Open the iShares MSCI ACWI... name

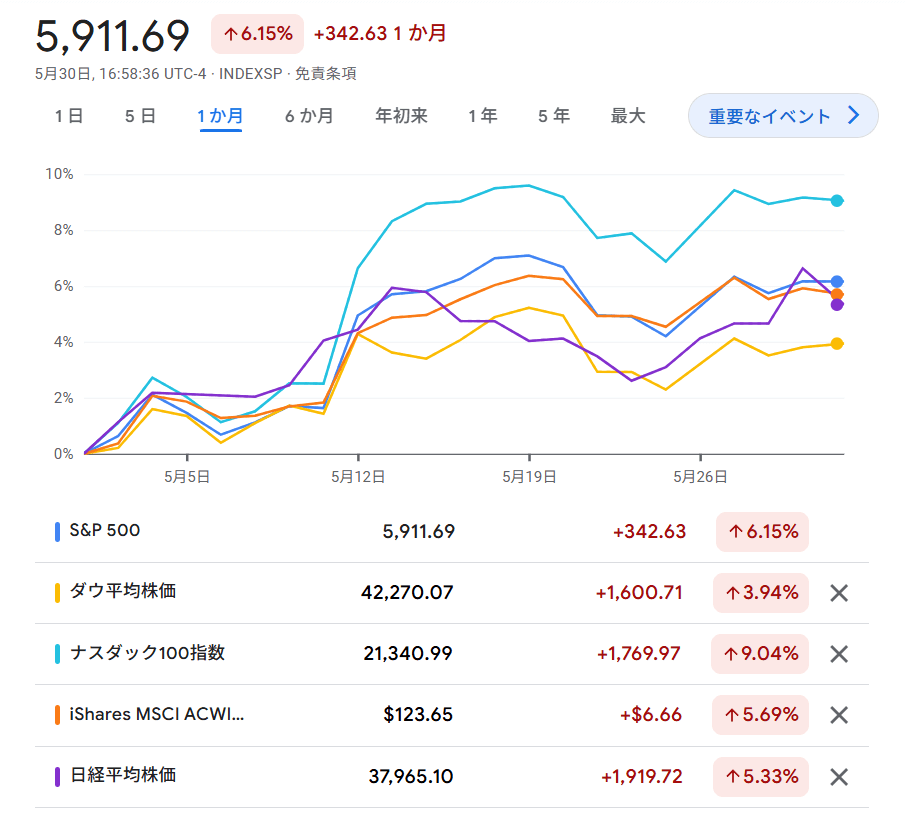tap(157, 714)
